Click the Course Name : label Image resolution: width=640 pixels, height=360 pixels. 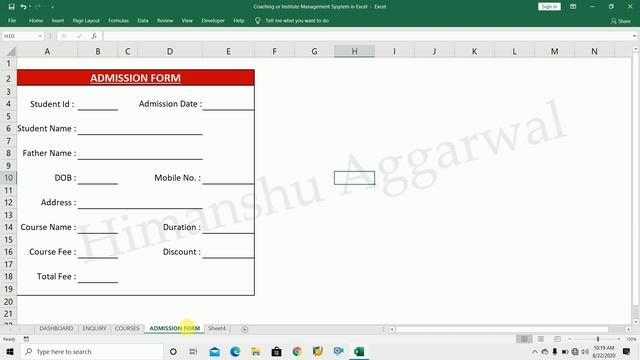coord(48,227)
